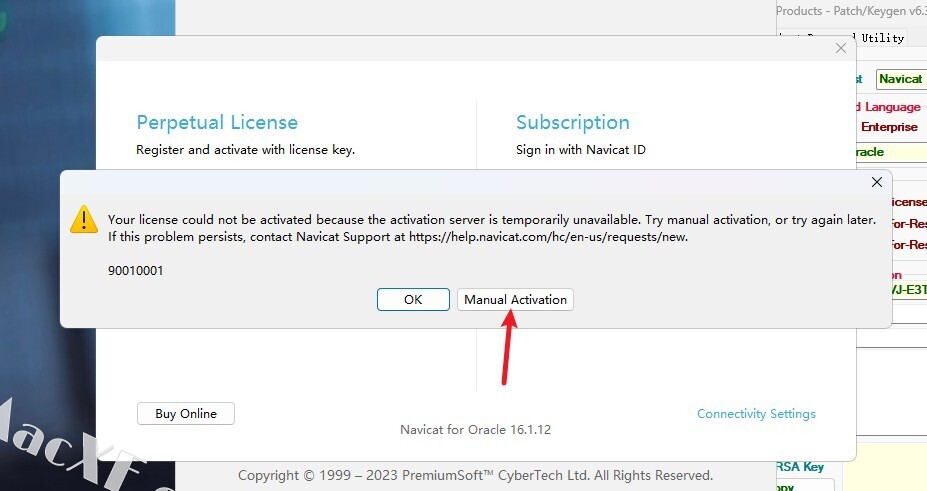
Task: Open the Buy Online page
Action: 186,414
